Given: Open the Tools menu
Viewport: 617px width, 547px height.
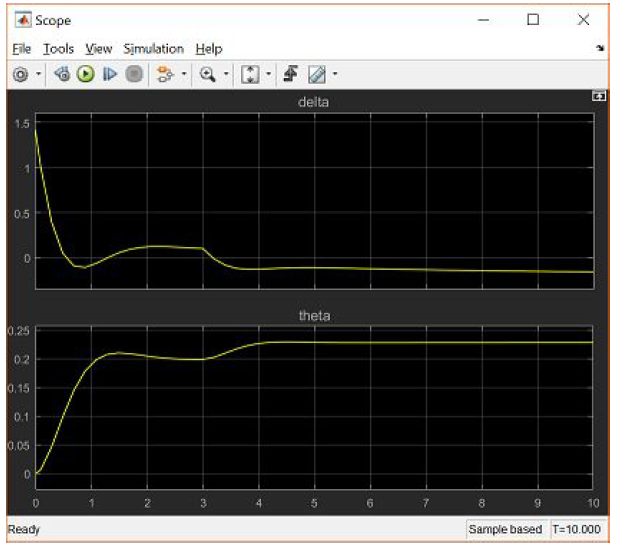Looking at the screenshot, I should [x=58, y=48].
